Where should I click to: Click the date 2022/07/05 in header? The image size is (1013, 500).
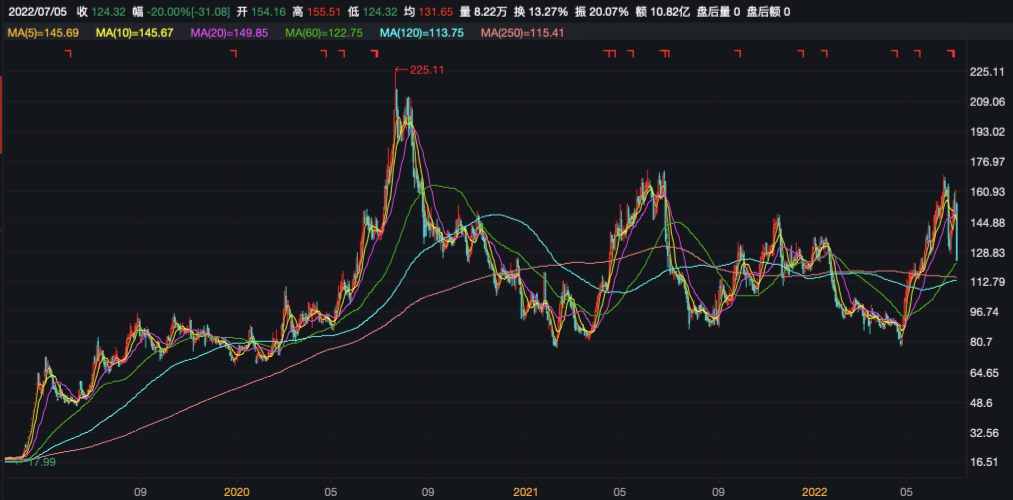click(x=36, y=12)
